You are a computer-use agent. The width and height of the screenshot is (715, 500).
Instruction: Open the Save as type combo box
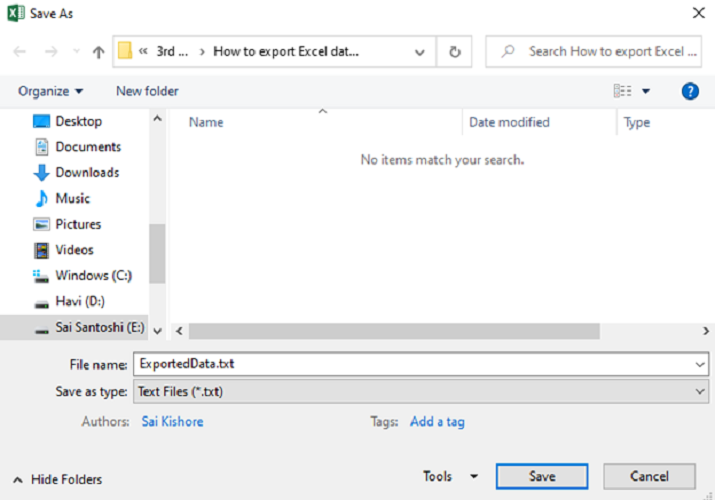click(421, 392)
